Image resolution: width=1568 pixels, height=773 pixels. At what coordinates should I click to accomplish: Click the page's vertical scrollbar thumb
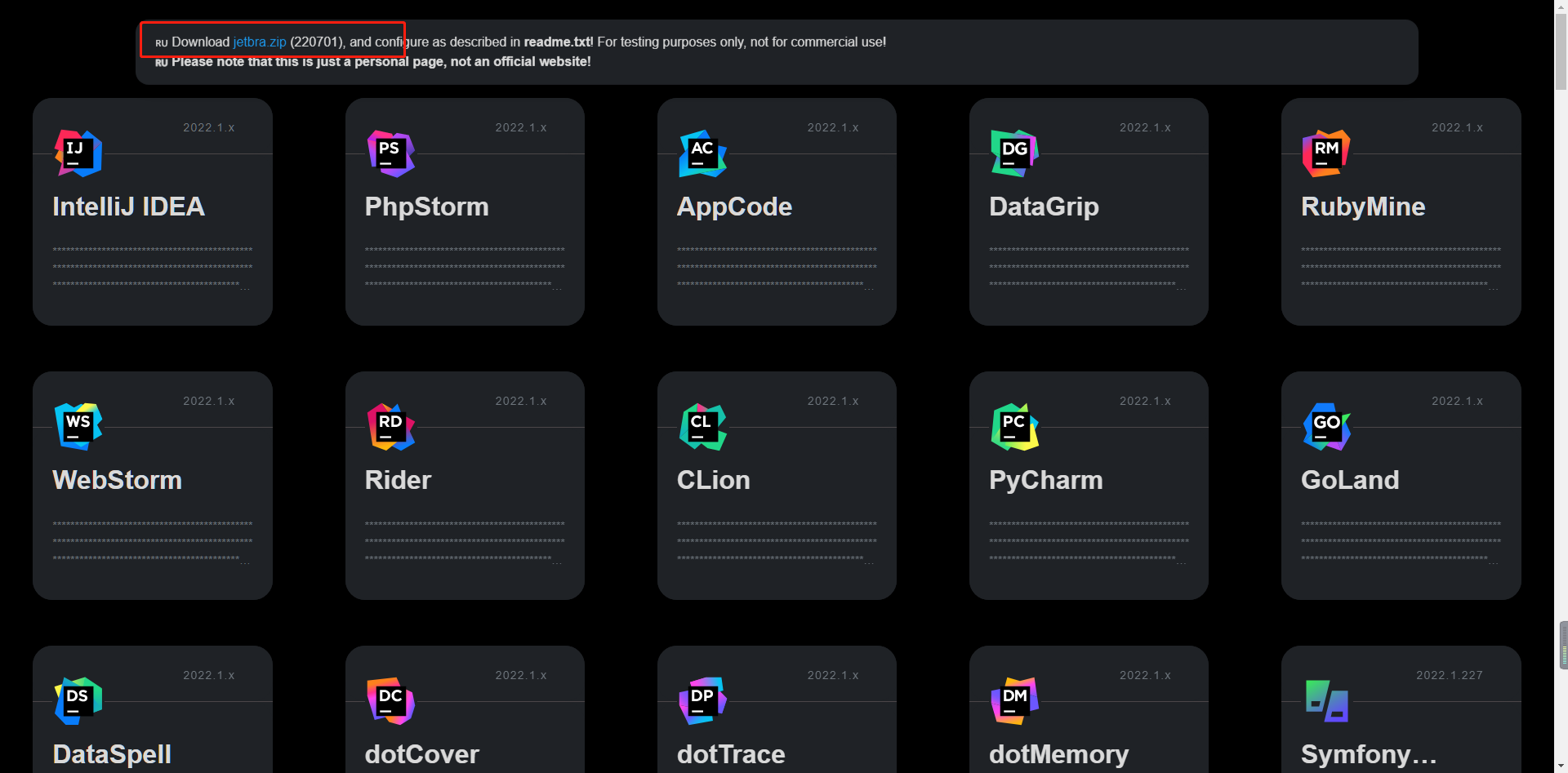point(1561,53)
